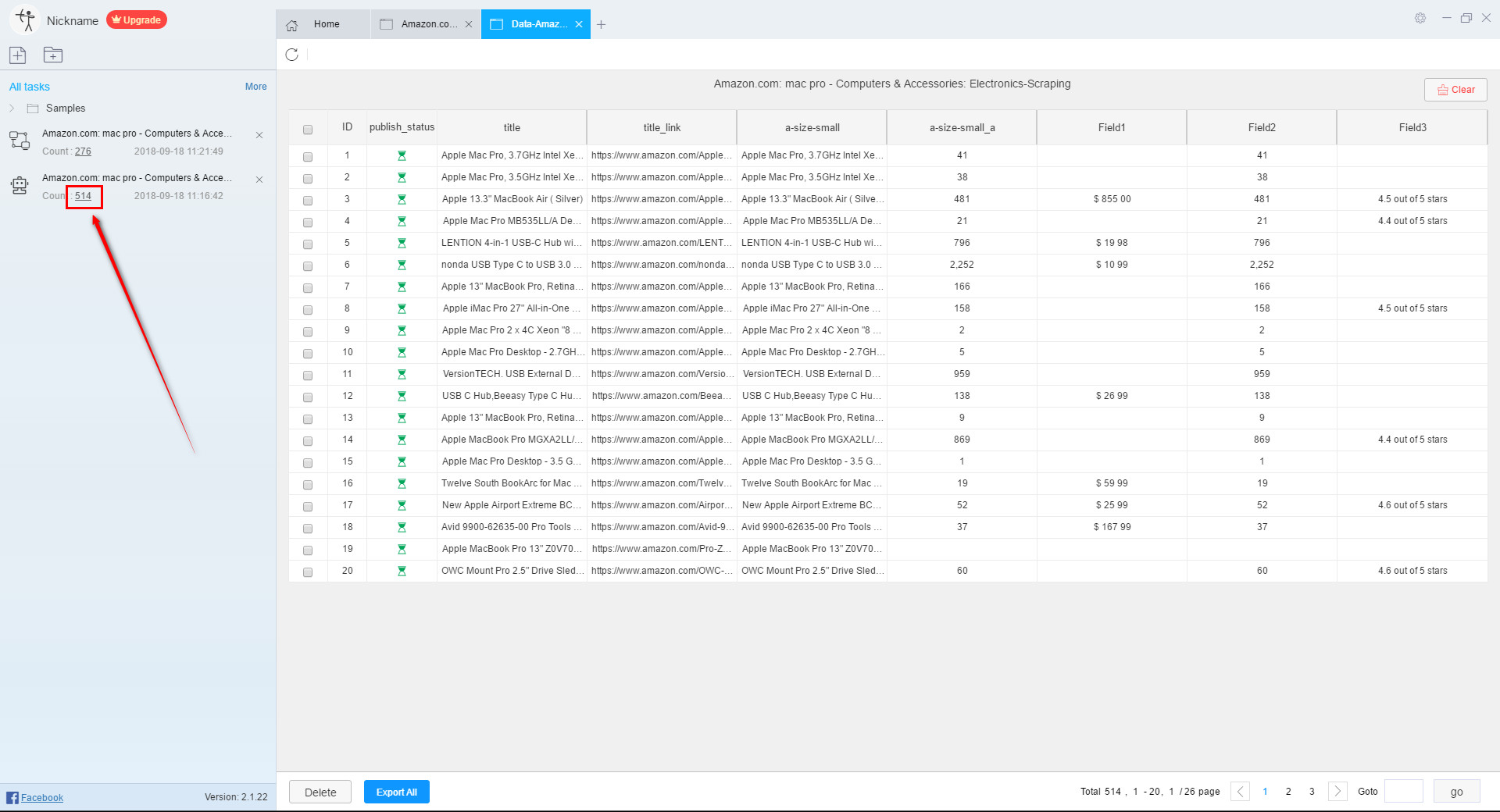Click the new task plus icon
This screenshot has width=1500, height=812.
coord(17,55)
